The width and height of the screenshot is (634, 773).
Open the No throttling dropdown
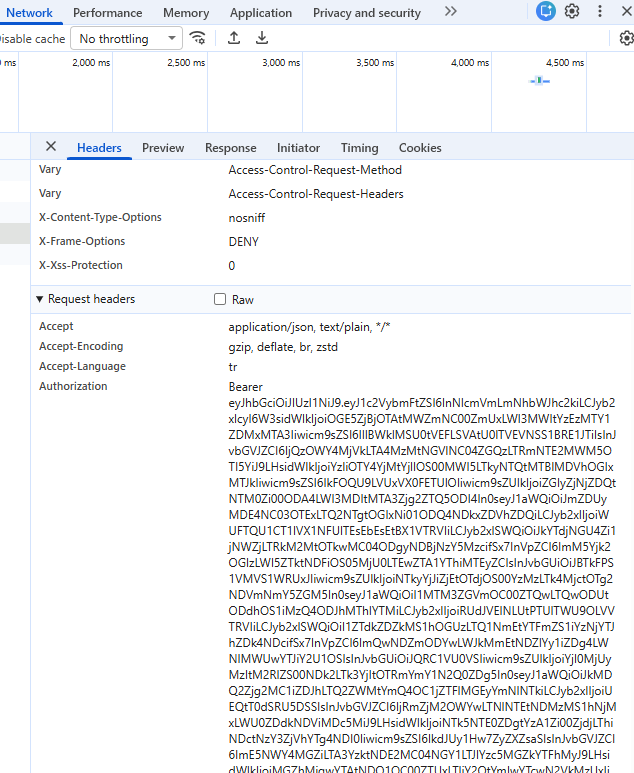[127, 38]
